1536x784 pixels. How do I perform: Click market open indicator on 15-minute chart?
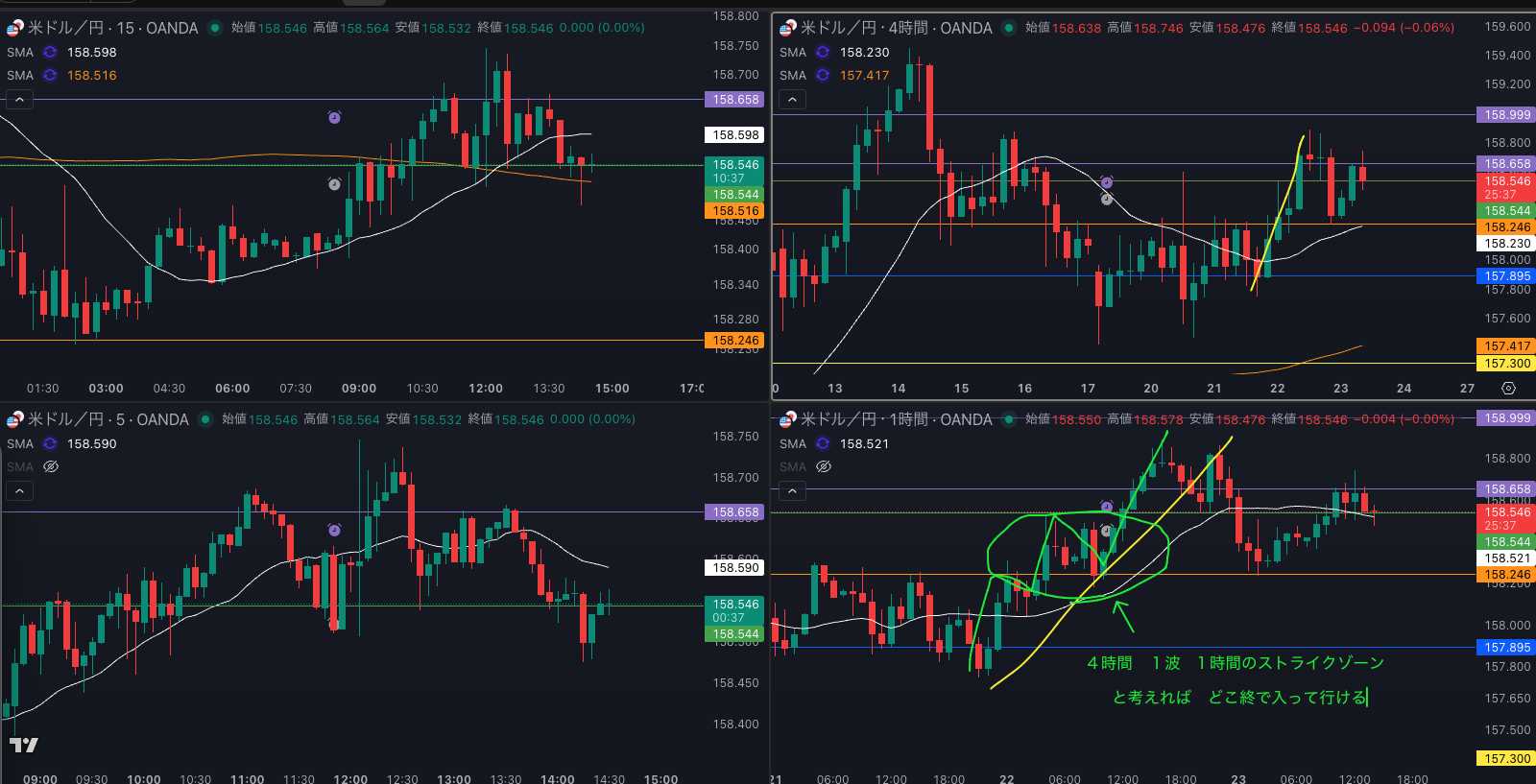click(215, 28)
